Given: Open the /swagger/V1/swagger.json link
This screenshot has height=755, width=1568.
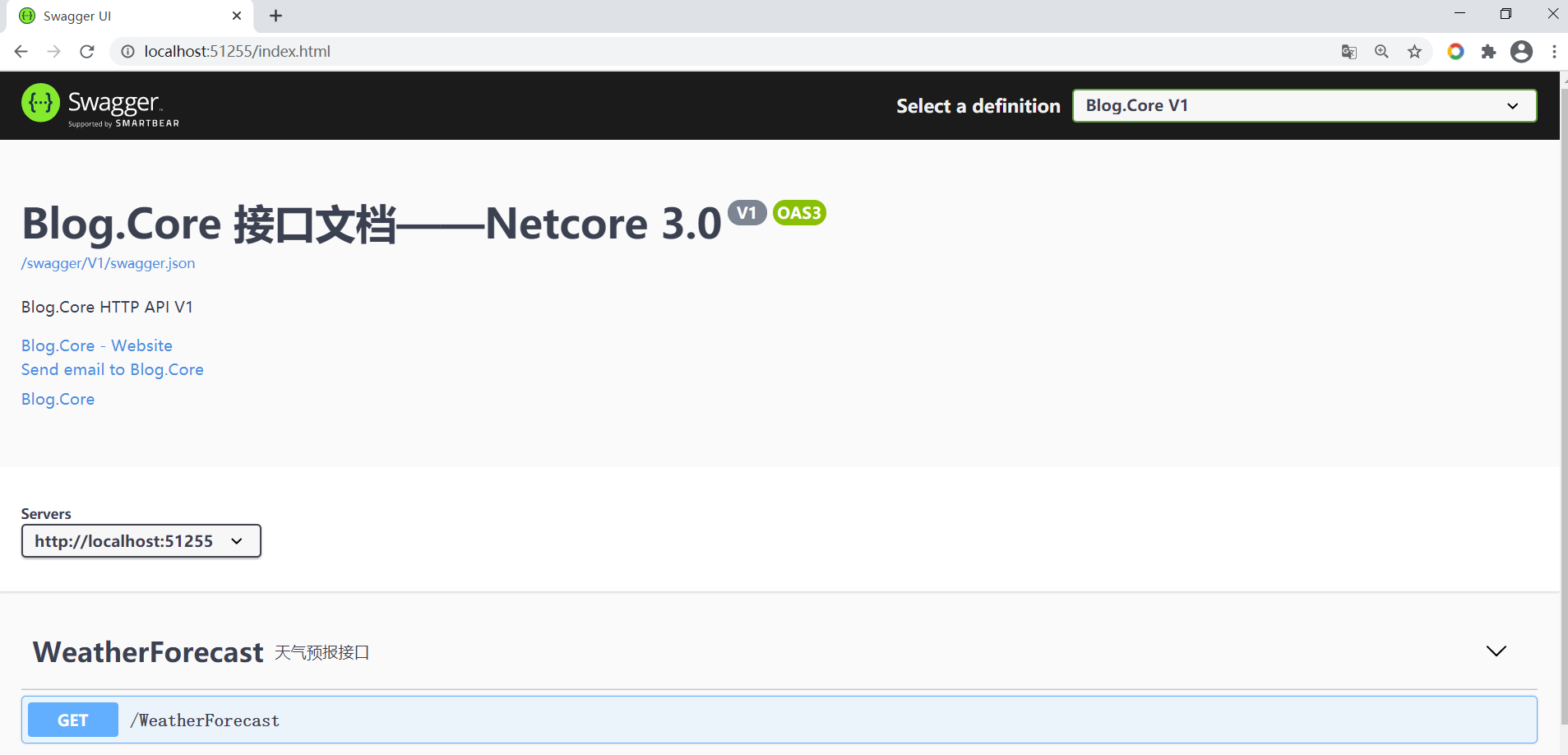Looking at the screenshot, I should 109,263.
